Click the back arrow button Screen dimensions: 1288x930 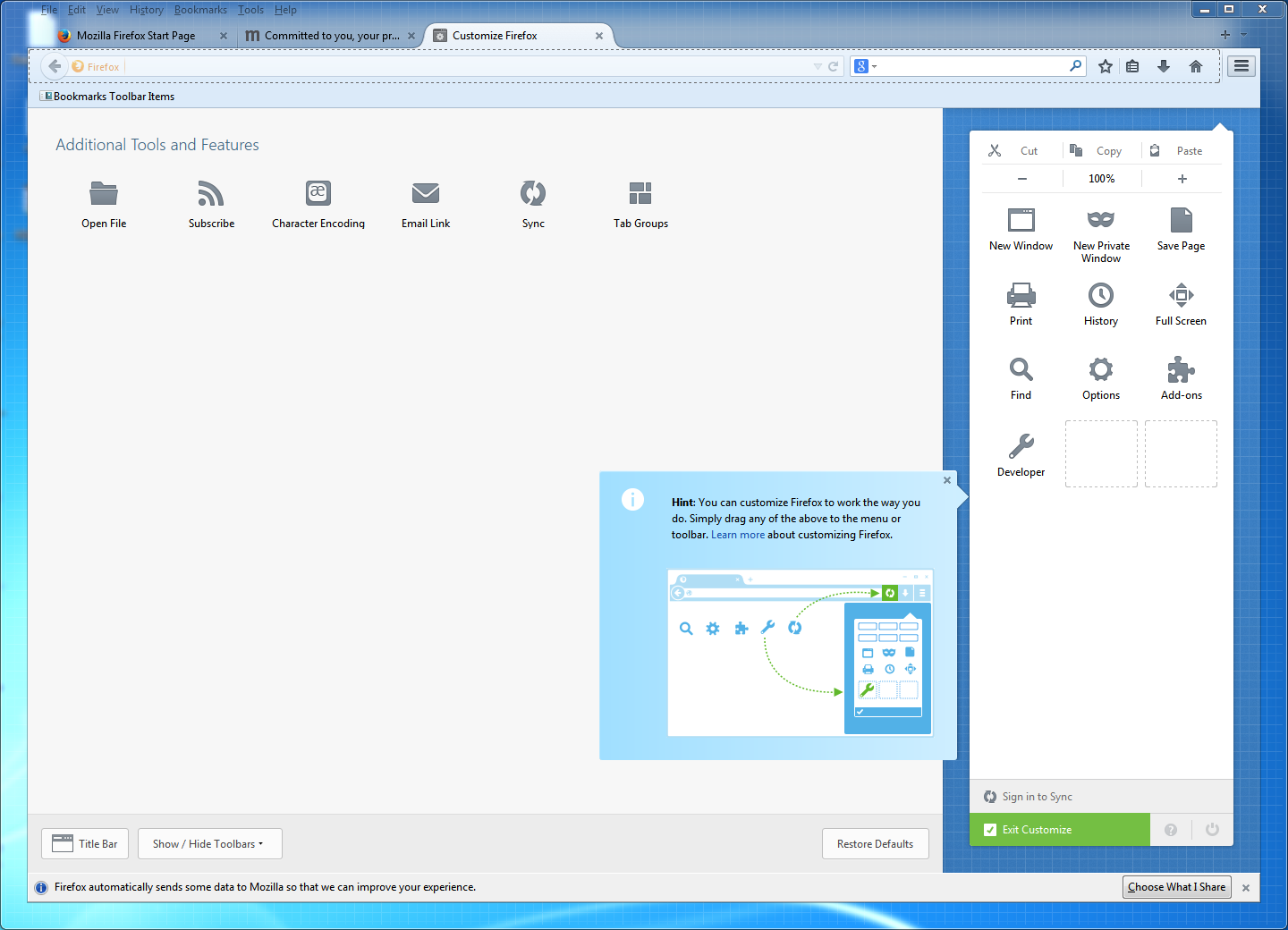point(55,66)
